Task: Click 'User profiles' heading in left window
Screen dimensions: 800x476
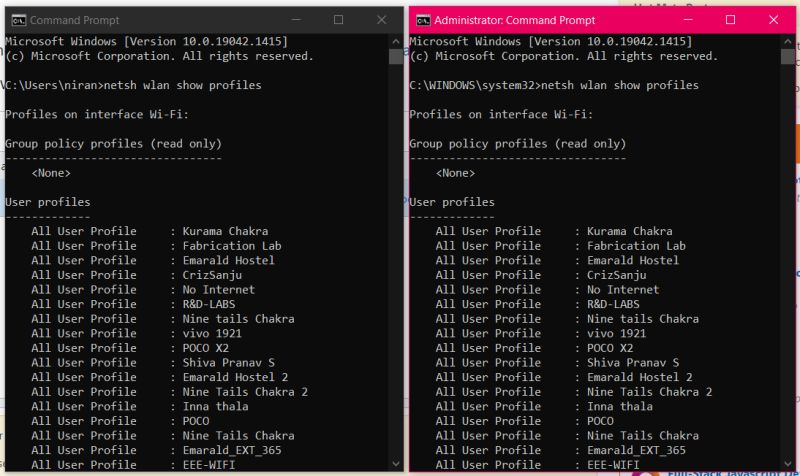Action: click(x=47, y=202)
